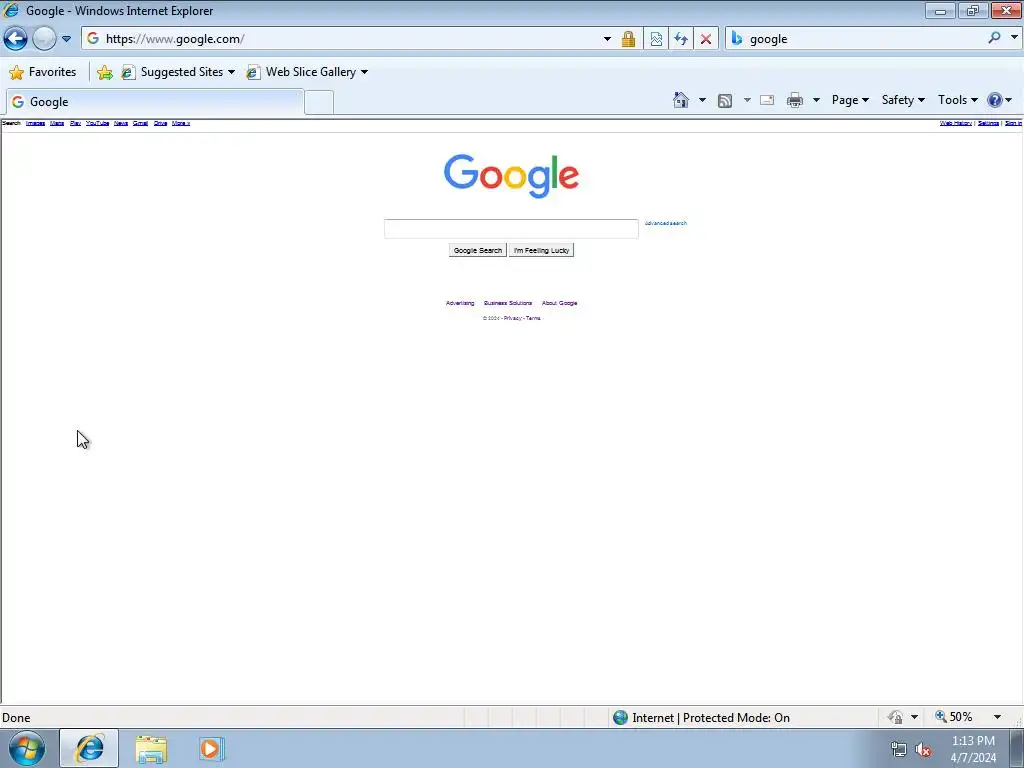Expand the address bar autocomplete dropdown arrow
The width and height of the screenshot is (1024, 768).
point(607,39)
